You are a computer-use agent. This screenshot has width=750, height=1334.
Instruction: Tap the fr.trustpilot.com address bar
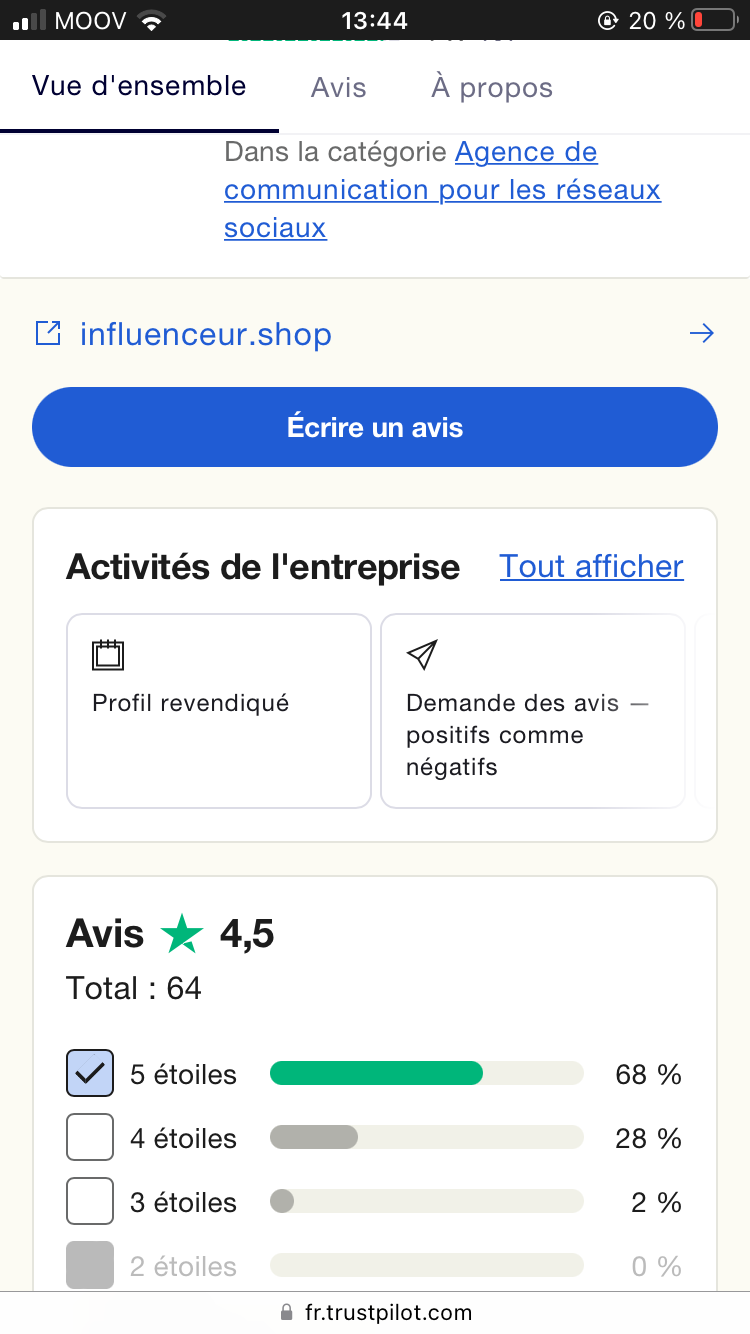387,1312
